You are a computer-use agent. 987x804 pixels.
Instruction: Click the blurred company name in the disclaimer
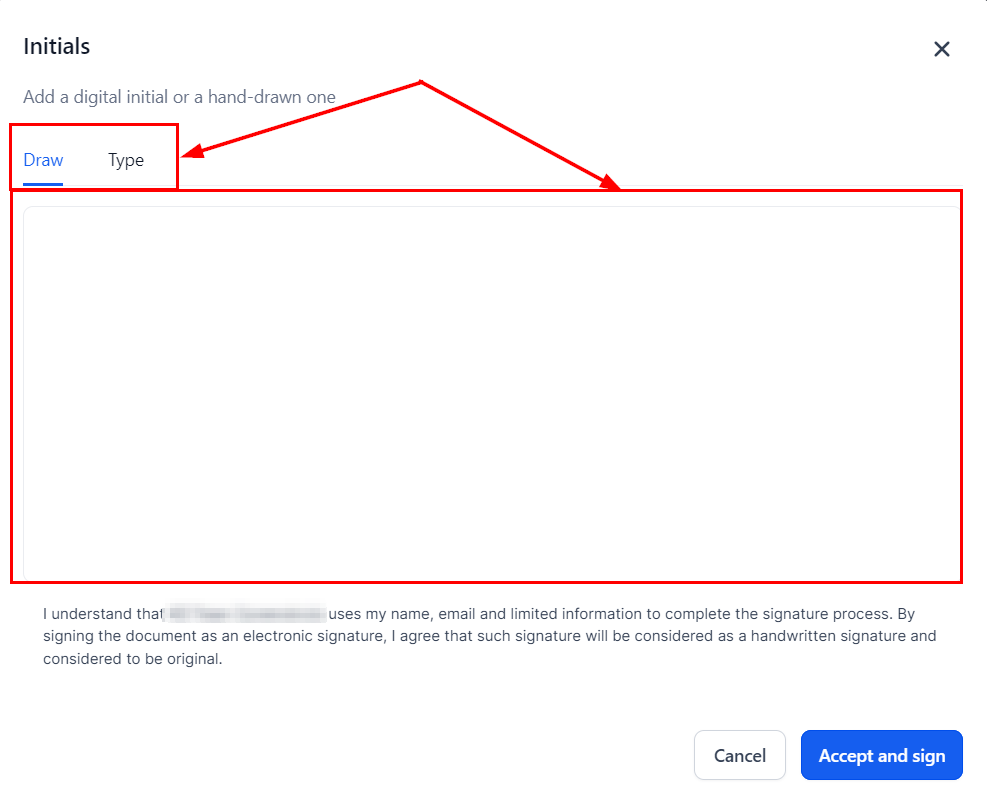click(245, 613)
